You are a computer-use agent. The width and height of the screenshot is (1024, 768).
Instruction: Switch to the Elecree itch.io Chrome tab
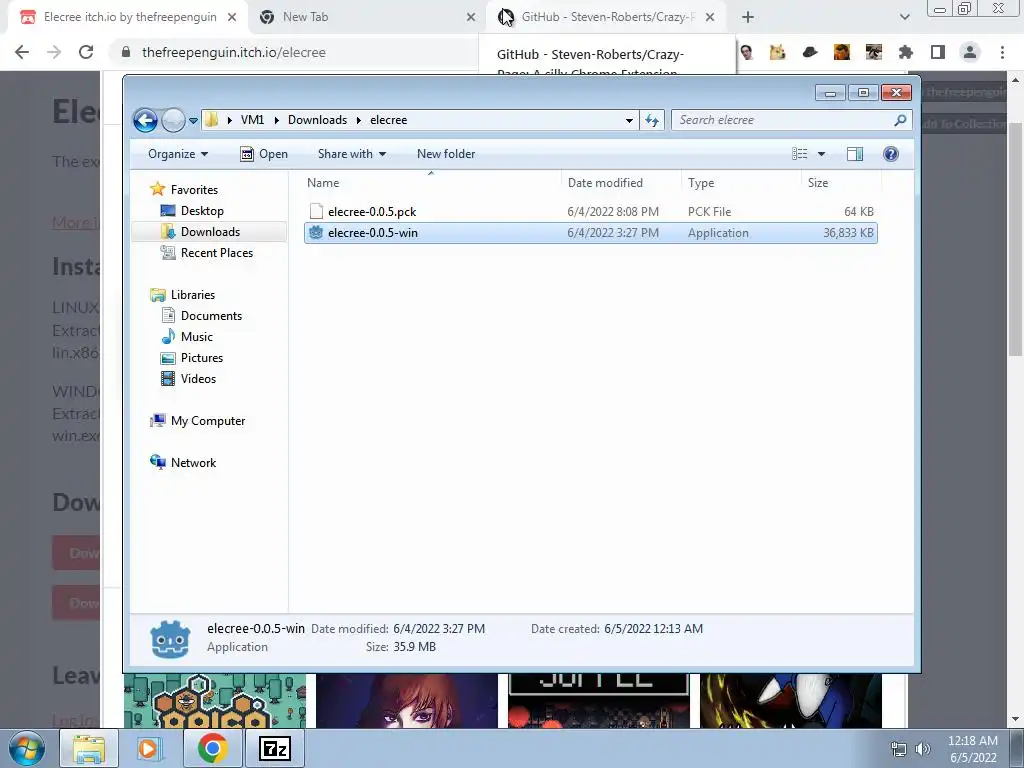point(128,18)
